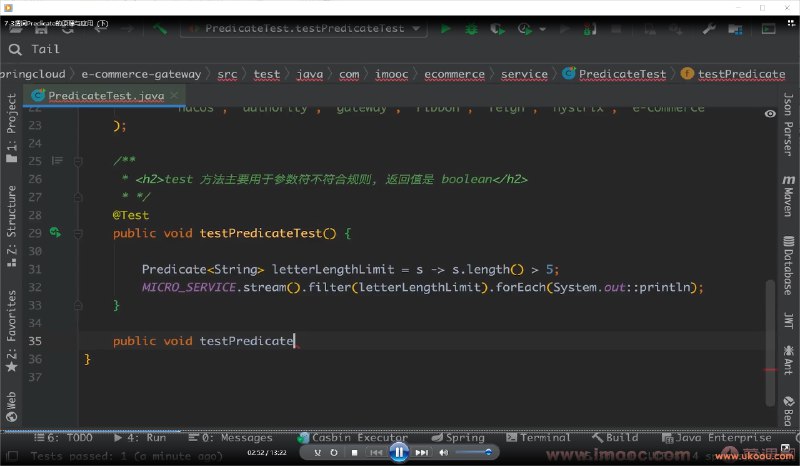Open the 0: Messages tool tab
The height and width of the screenshot is (466, 800).
pos(230,437)
